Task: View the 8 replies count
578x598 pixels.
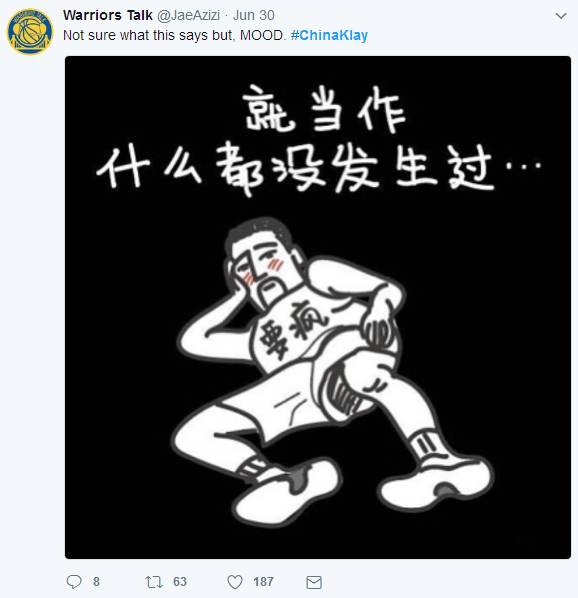Action: click(96, 582)
